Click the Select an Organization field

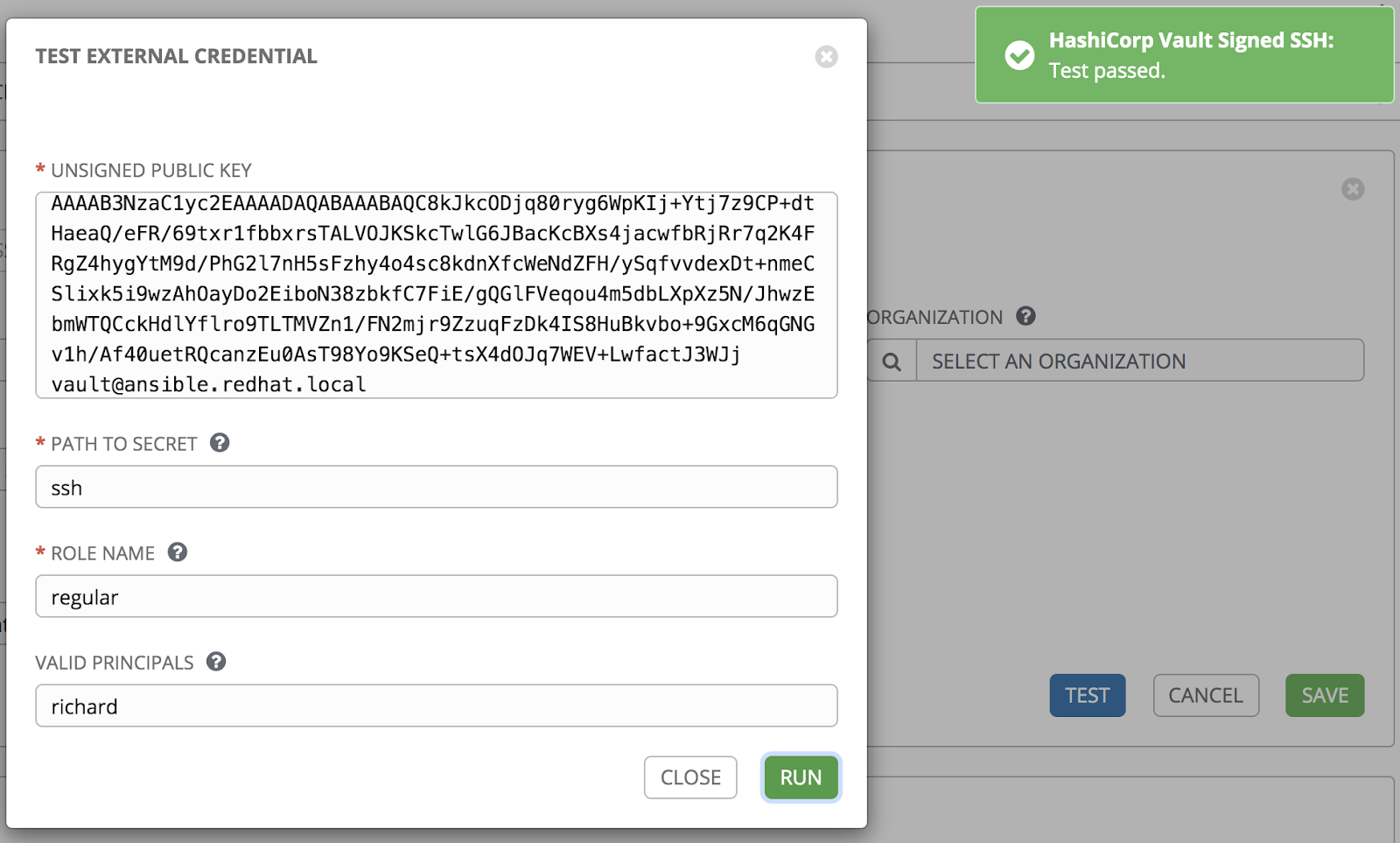[1139, 362]
